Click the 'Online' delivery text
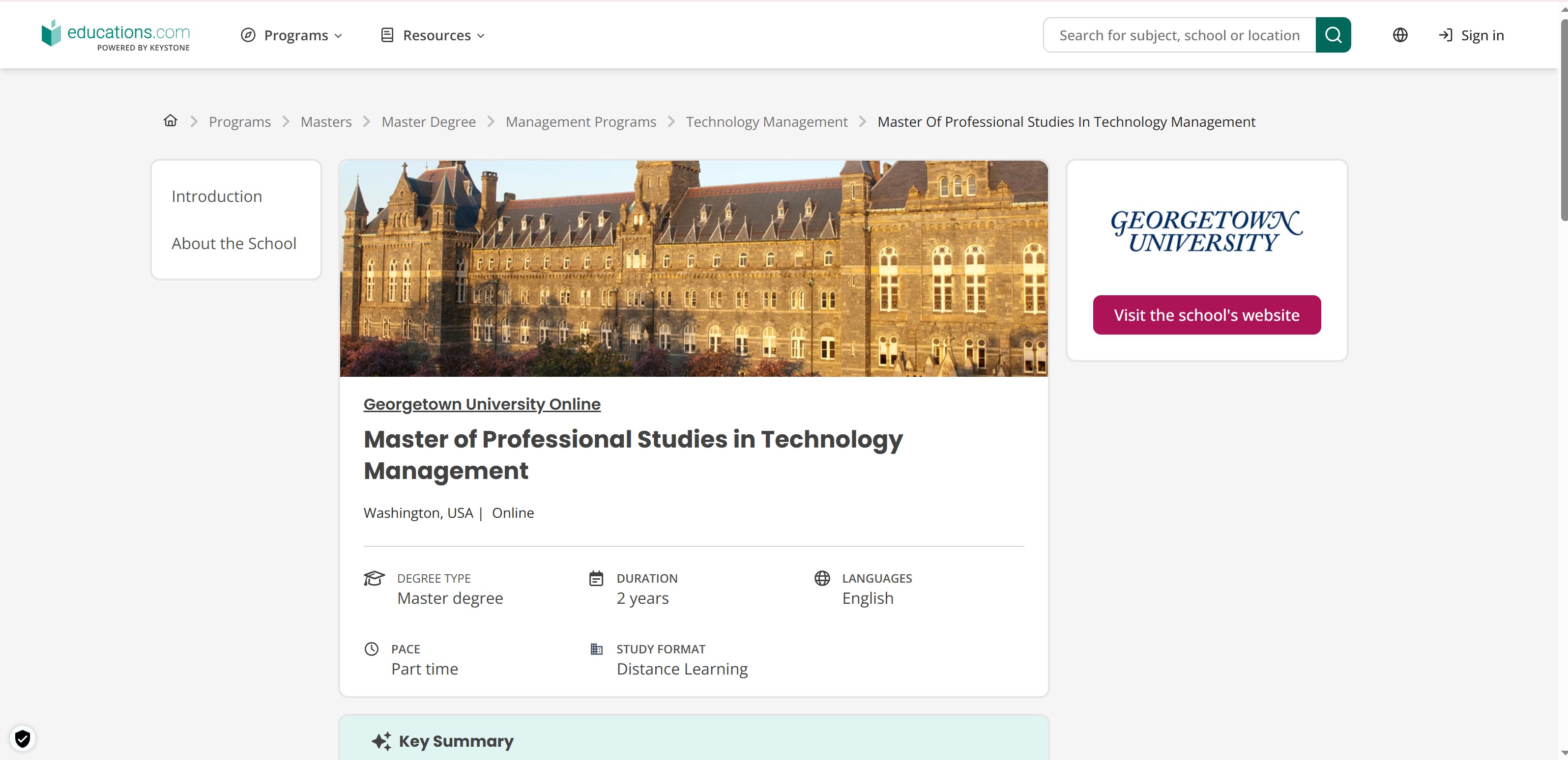Screen dimensions: 1568x760 (513, 513)
